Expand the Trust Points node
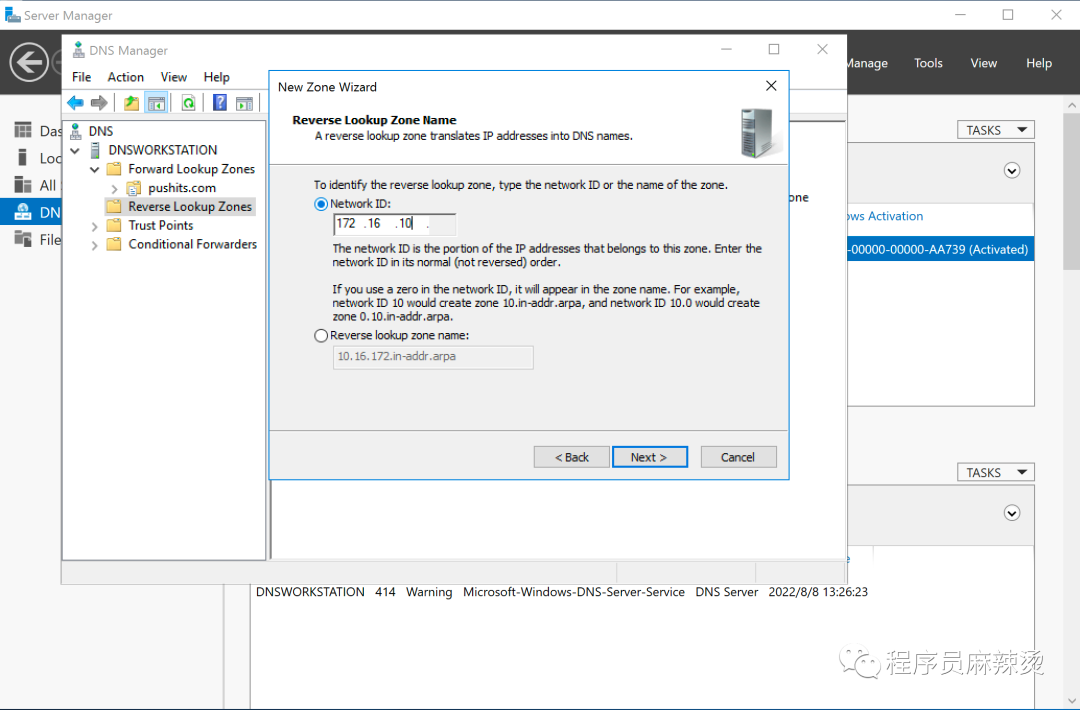Image resolution: width=1080 pixels, height=710 pixels. coord(94,226)
